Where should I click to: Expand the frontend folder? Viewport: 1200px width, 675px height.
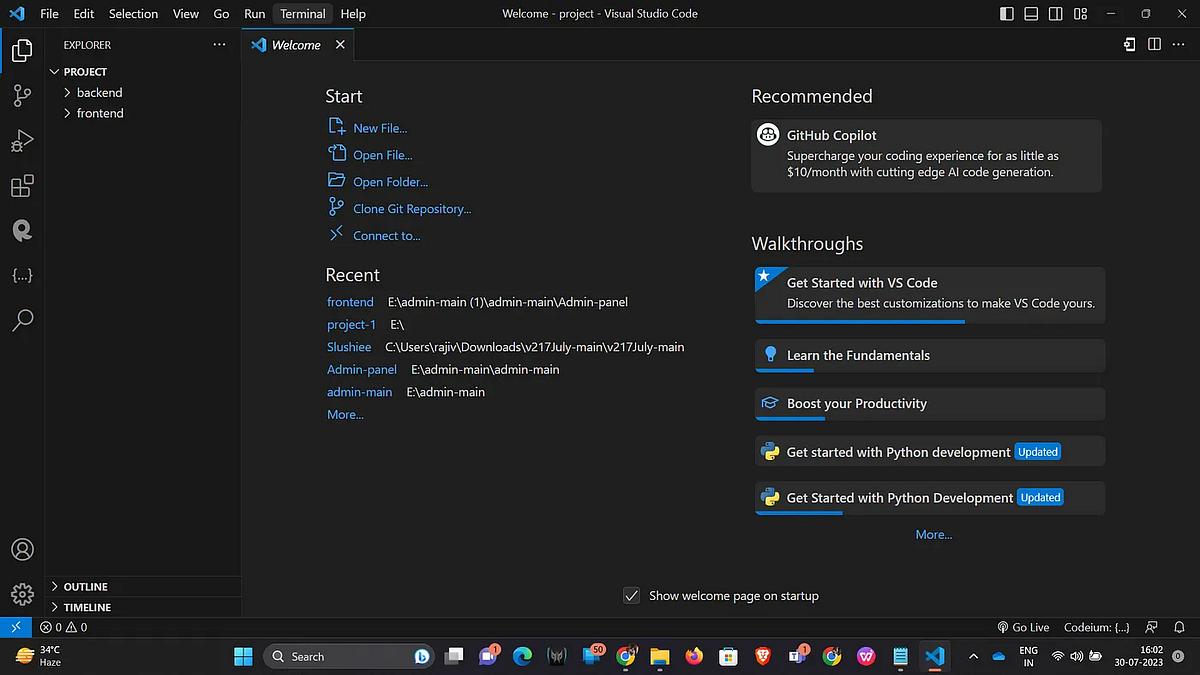(145, 113)
